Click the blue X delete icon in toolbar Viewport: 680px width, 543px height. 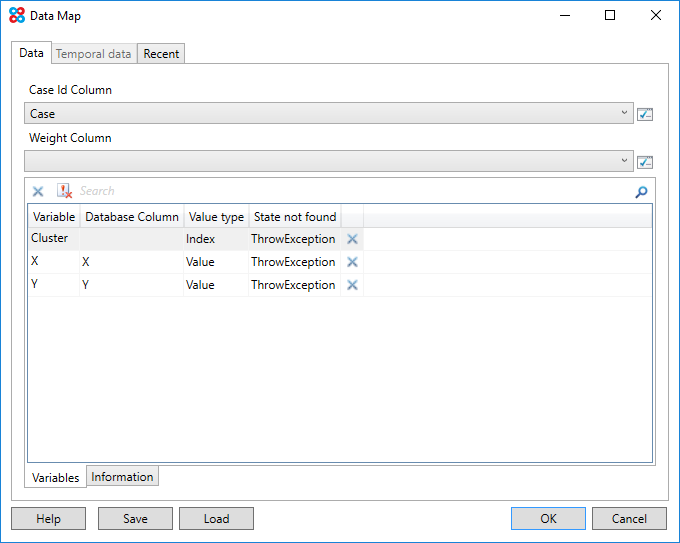tap(38, 191)
